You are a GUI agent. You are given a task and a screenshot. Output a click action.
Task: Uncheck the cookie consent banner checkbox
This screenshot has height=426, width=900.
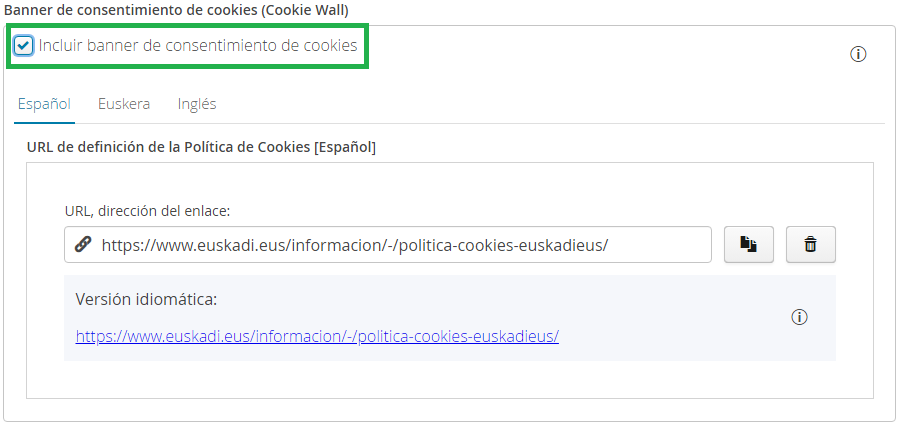point(24,45)
